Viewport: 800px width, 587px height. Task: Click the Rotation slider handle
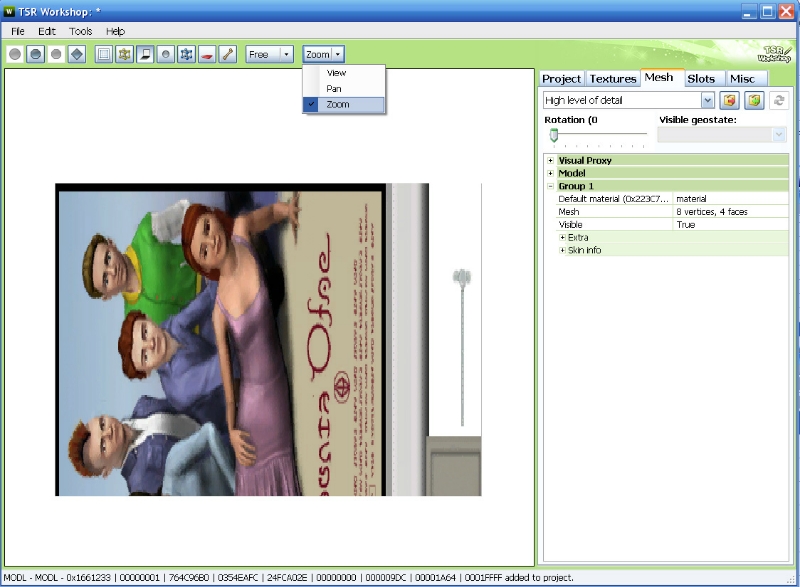(553, 135)
